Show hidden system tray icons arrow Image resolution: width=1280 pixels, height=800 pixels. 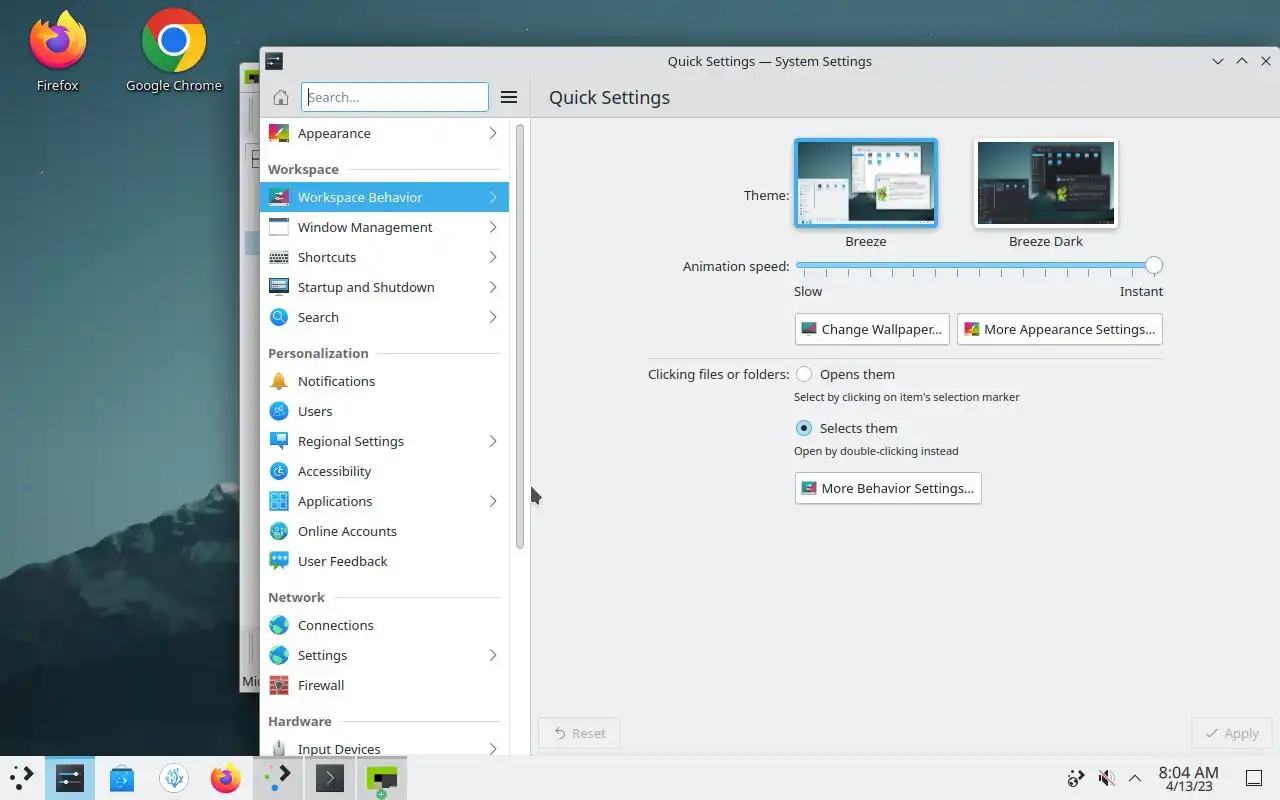point(1135,778)
